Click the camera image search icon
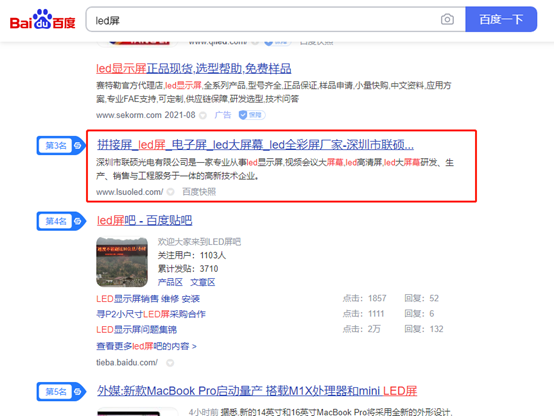The width and height of the screenshot is (554, 416). point(447,19)
